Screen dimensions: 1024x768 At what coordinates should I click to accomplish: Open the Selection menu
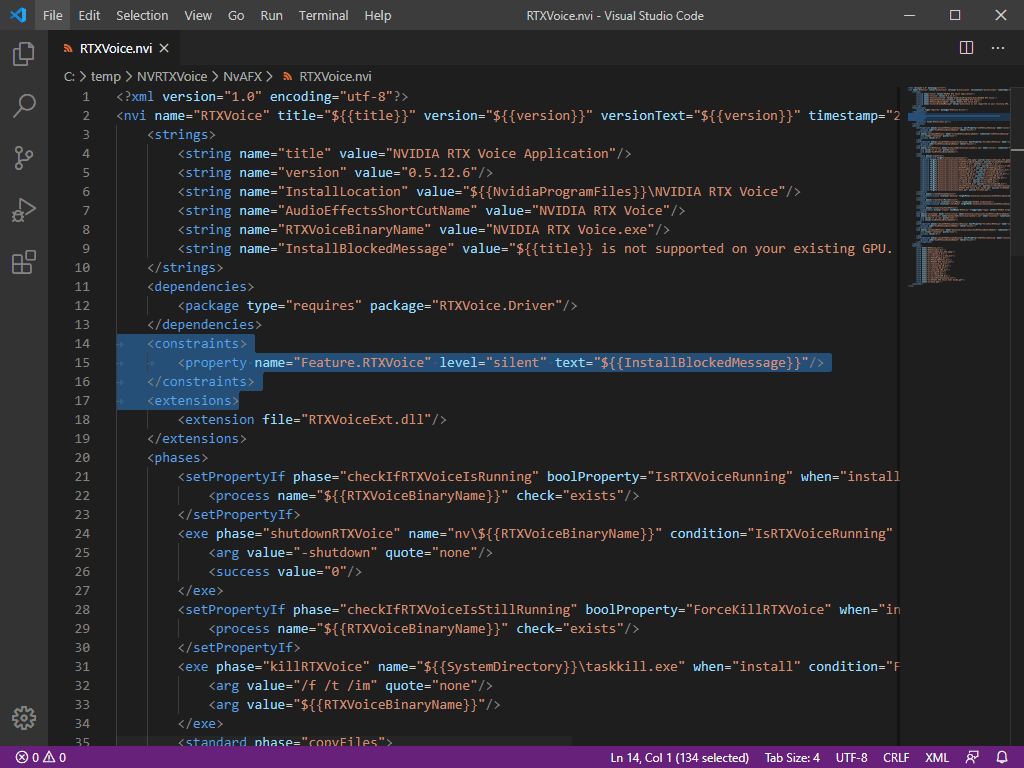click(142, 16)
